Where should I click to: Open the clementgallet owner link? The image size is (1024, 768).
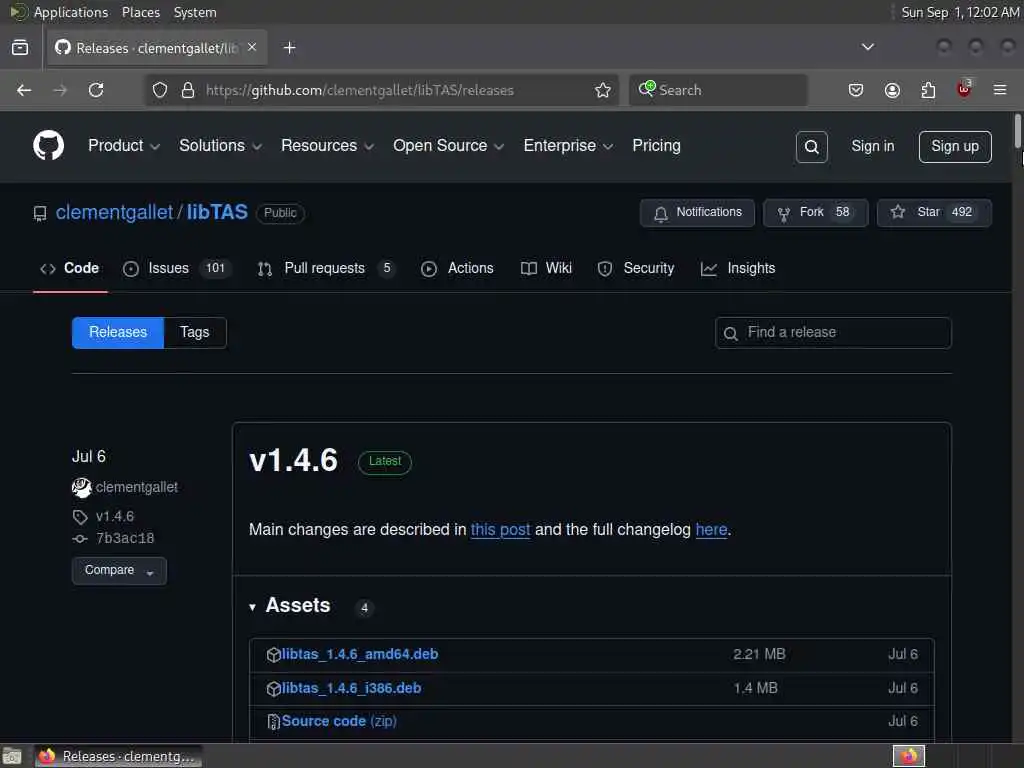pyautogui.click(x=114, y=212)
